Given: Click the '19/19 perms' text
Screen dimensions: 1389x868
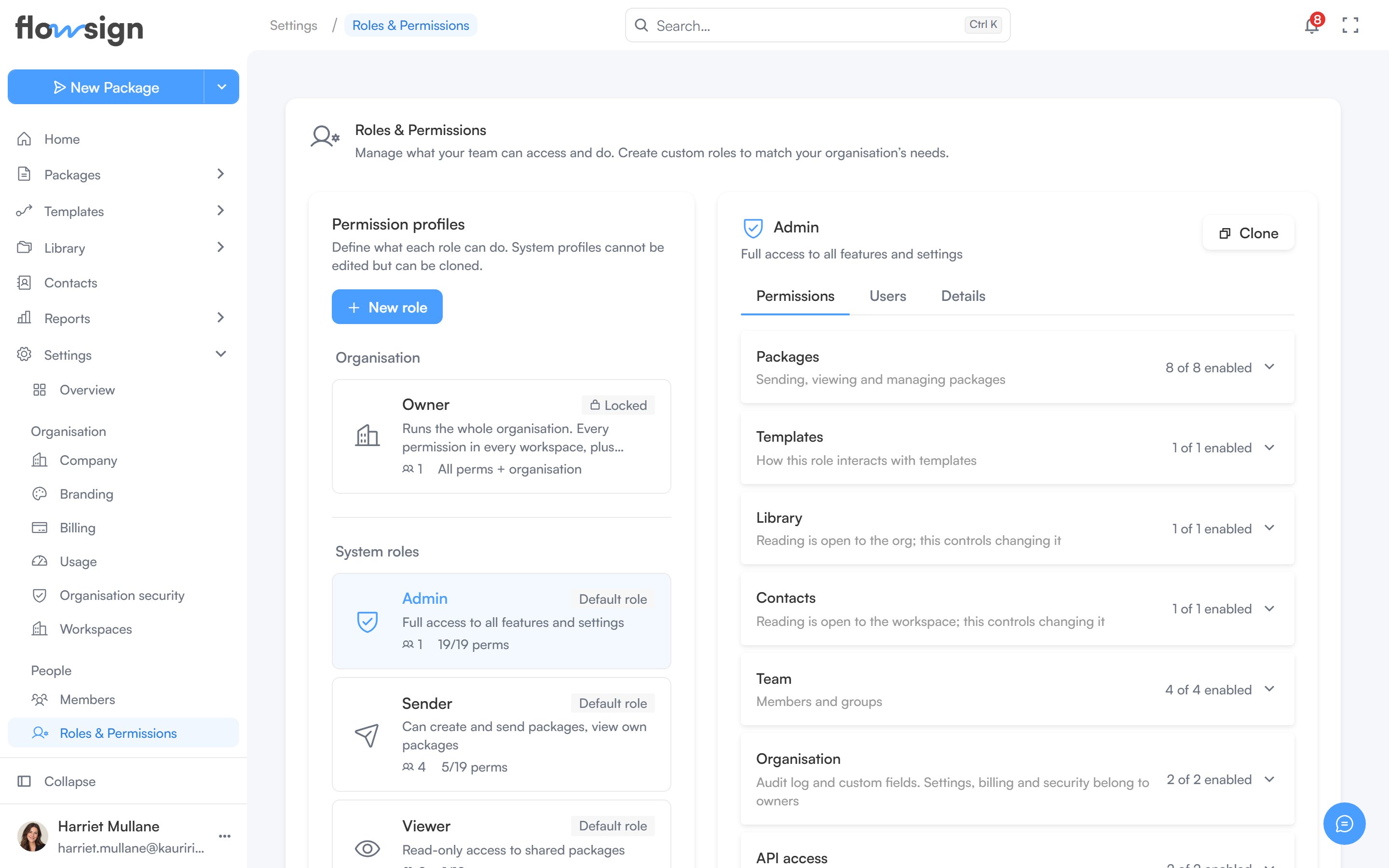Looking at the screenshot, I should click(x=474, y=645).
